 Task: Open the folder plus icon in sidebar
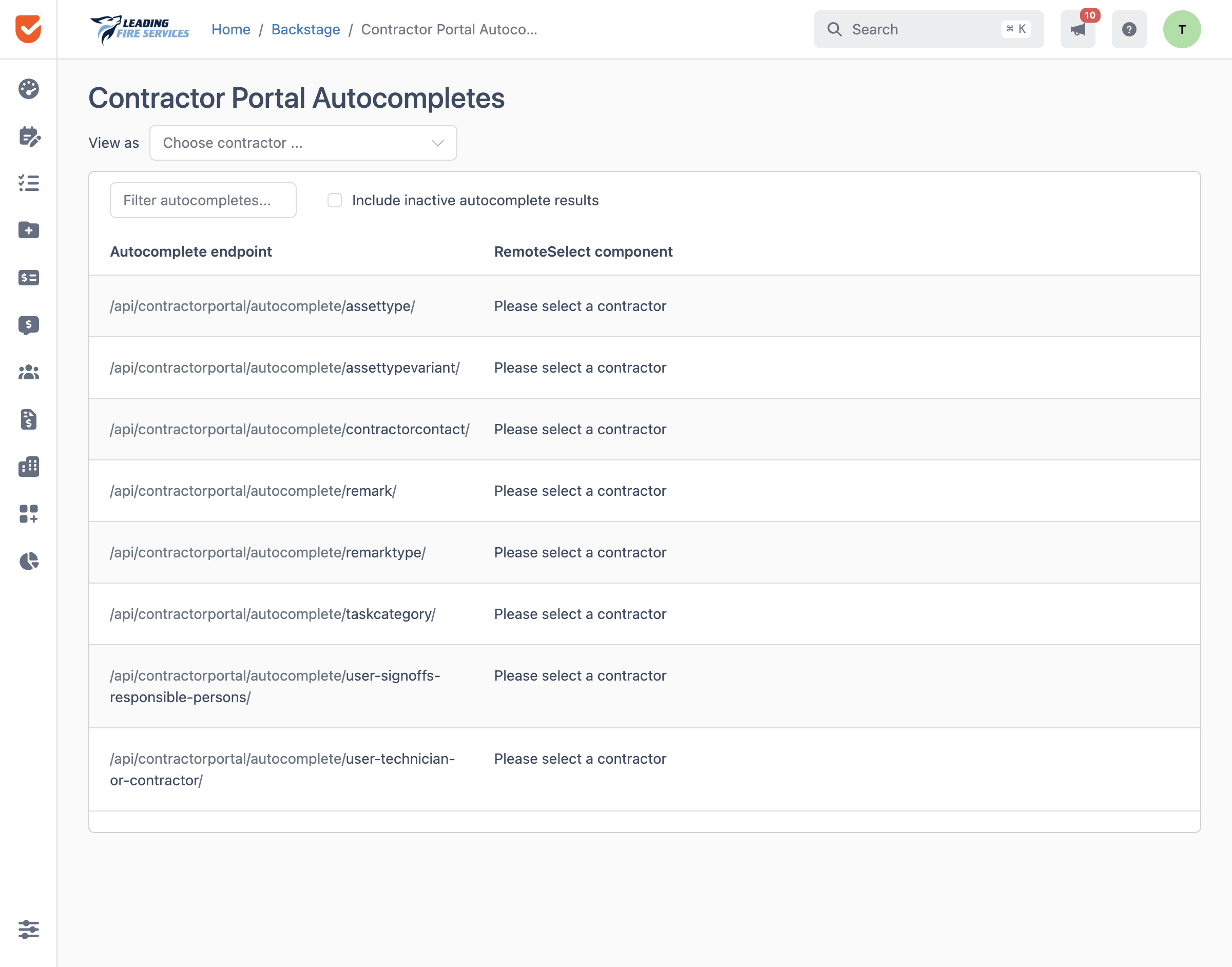tap(28, 230)
